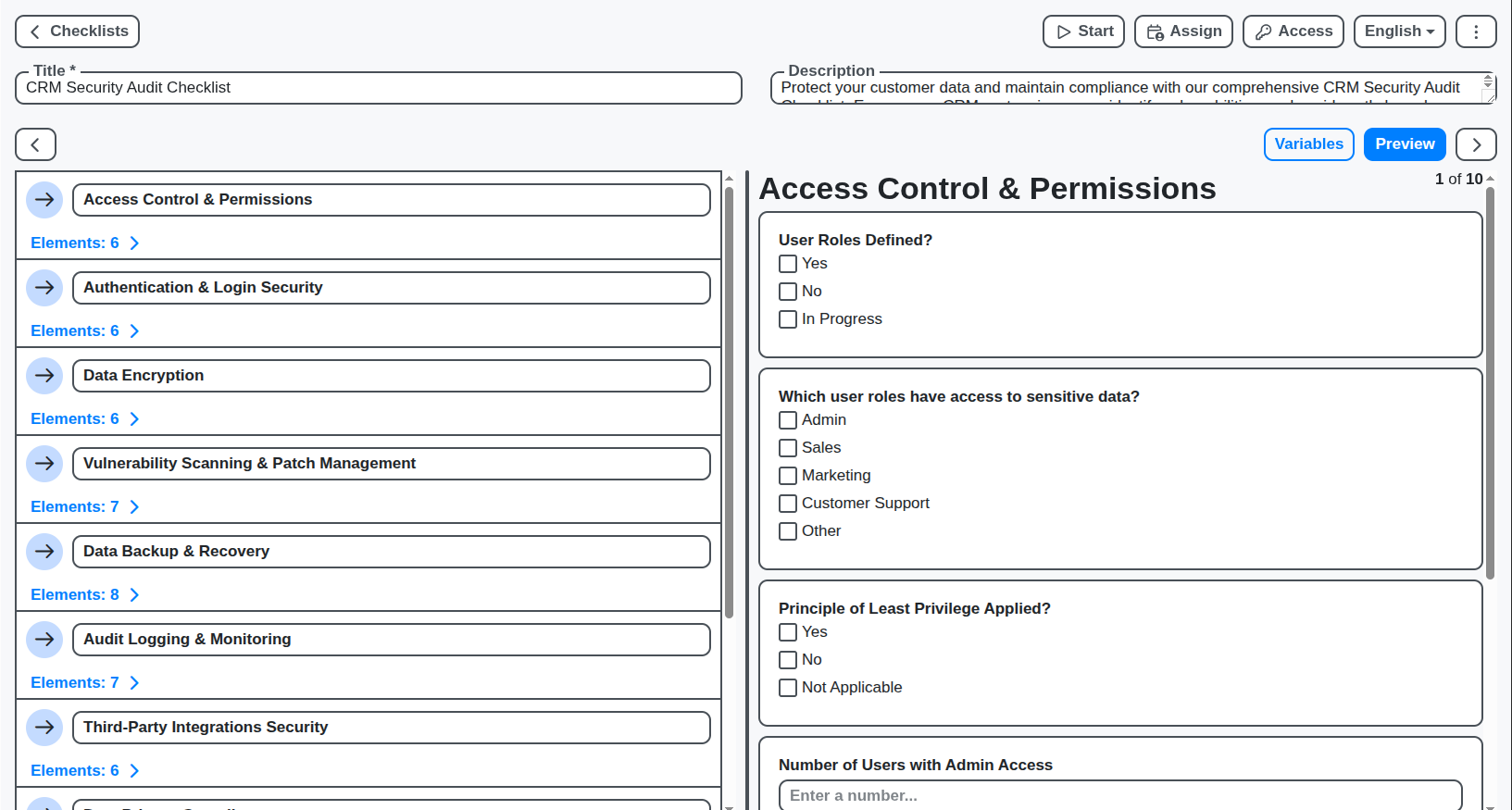Check the Other role checkbox
Image resolution: width=1512 pixels, height=810 pixels.
[788, 531]
